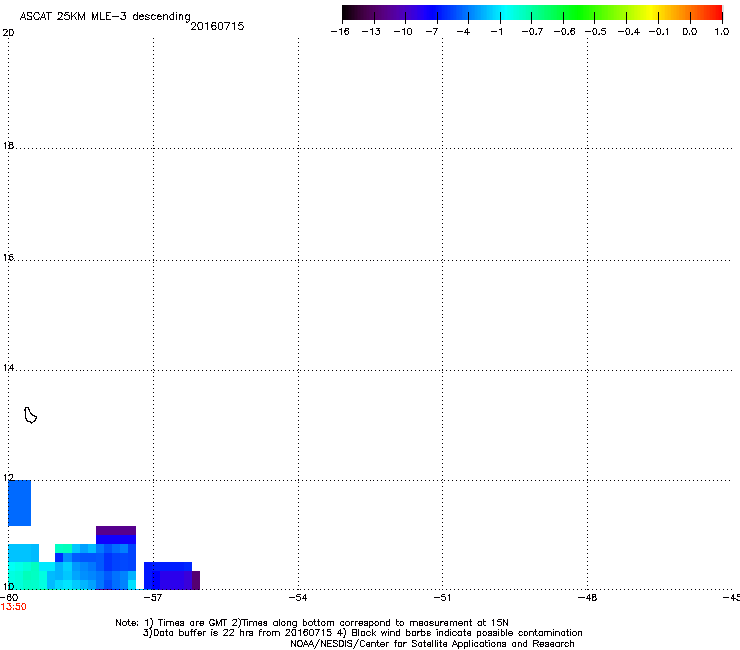Click the color bar label -0.7

[x=532, y=32]
